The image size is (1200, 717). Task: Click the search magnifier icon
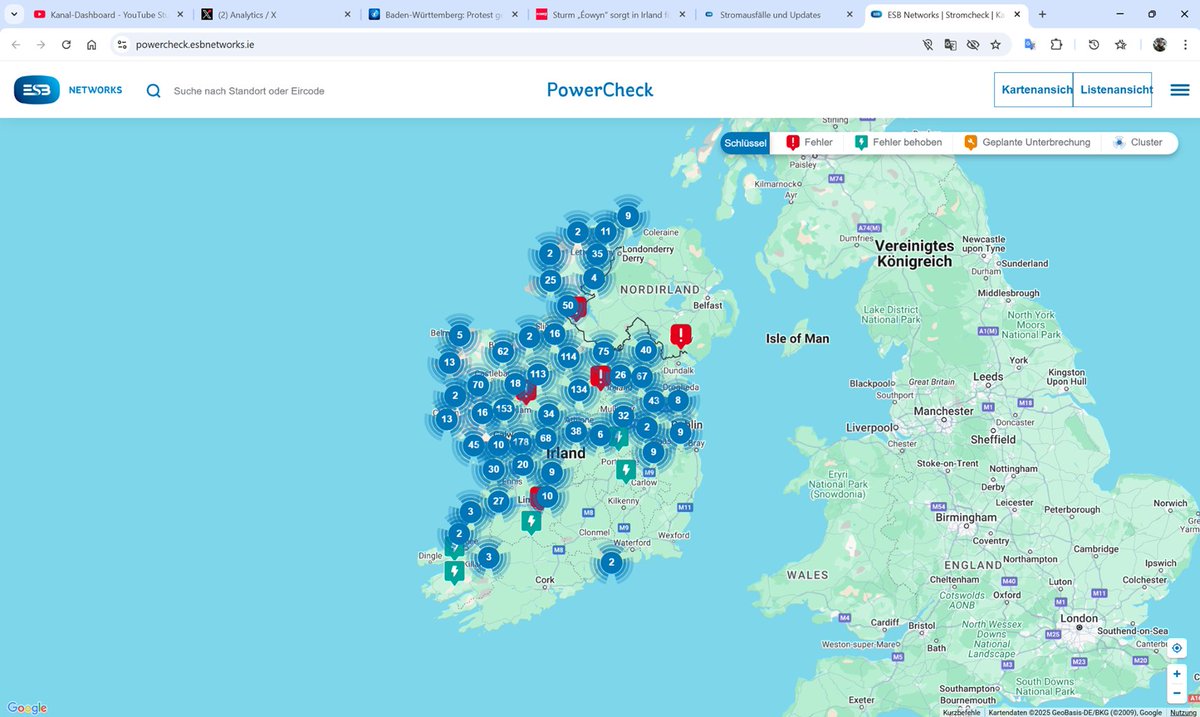tap(153, 90)
